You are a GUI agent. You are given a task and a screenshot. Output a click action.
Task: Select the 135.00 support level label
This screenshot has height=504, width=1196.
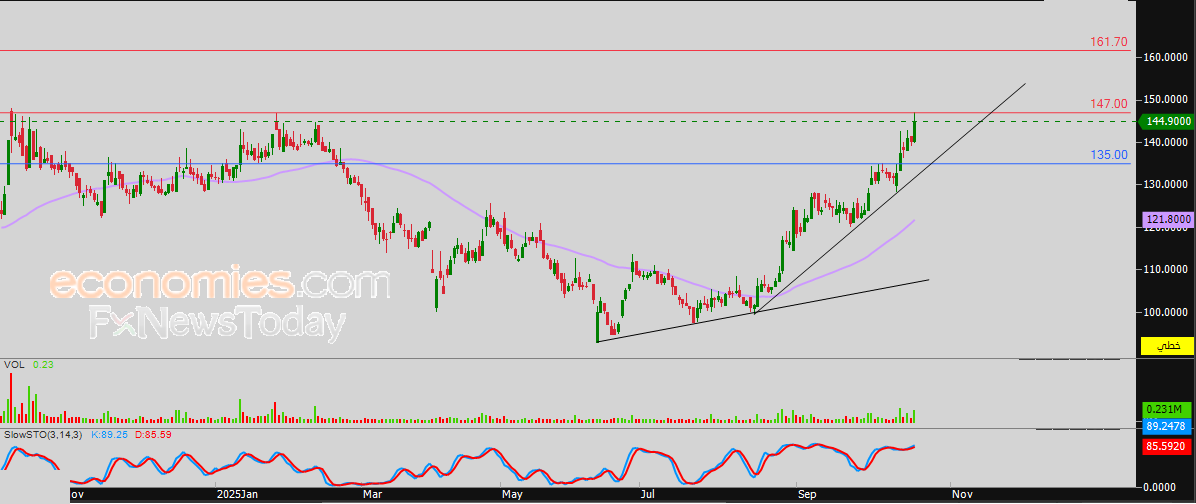pyautogui.click(x=1110, y=155)
